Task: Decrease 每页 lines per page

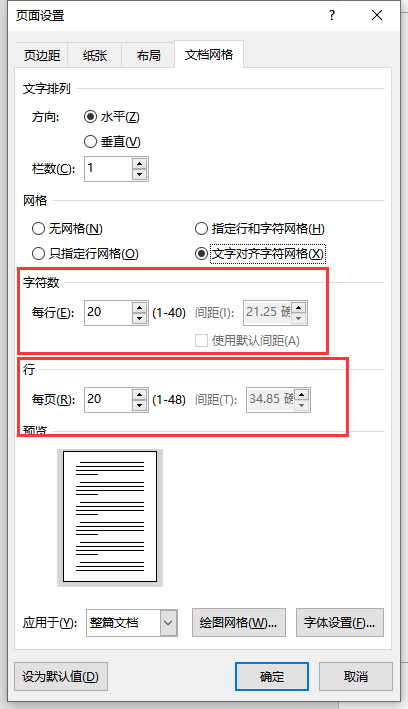Action: tap(140, 405)
